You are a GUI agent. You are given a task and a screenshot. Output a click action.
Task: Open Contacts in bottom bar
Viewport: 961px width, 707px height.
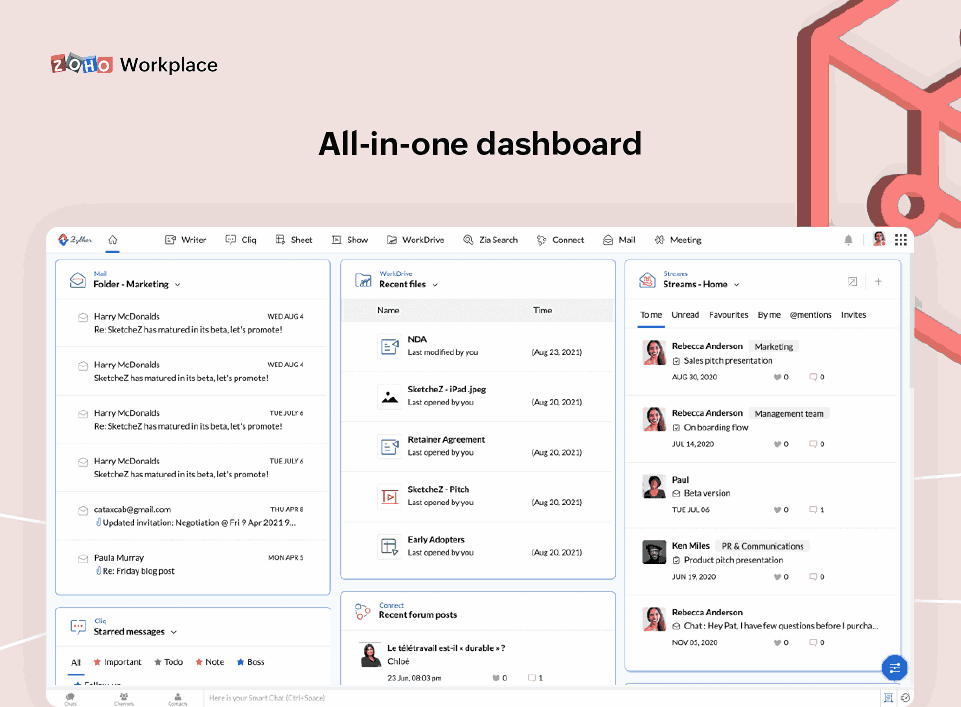178,699
